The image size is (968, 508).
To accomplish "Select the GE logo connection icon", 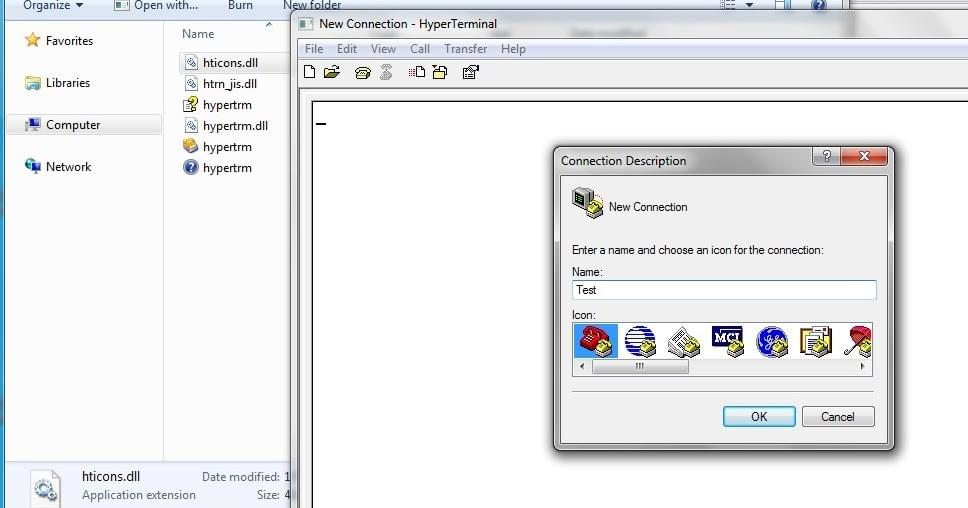I will pos(772,341).
